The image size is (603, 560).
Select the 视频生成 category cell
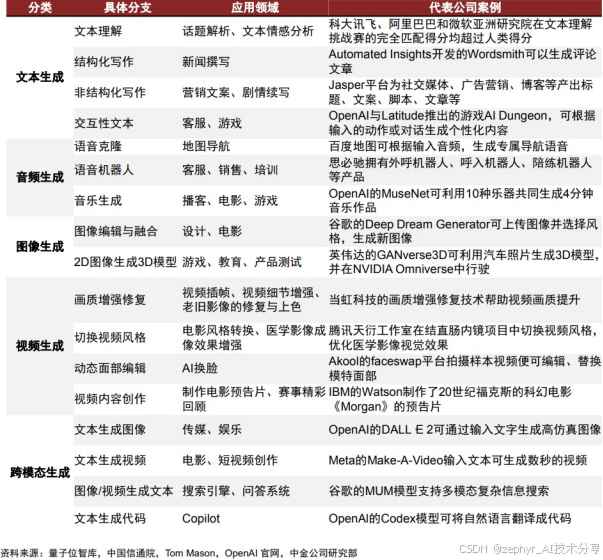coord(40,346)
